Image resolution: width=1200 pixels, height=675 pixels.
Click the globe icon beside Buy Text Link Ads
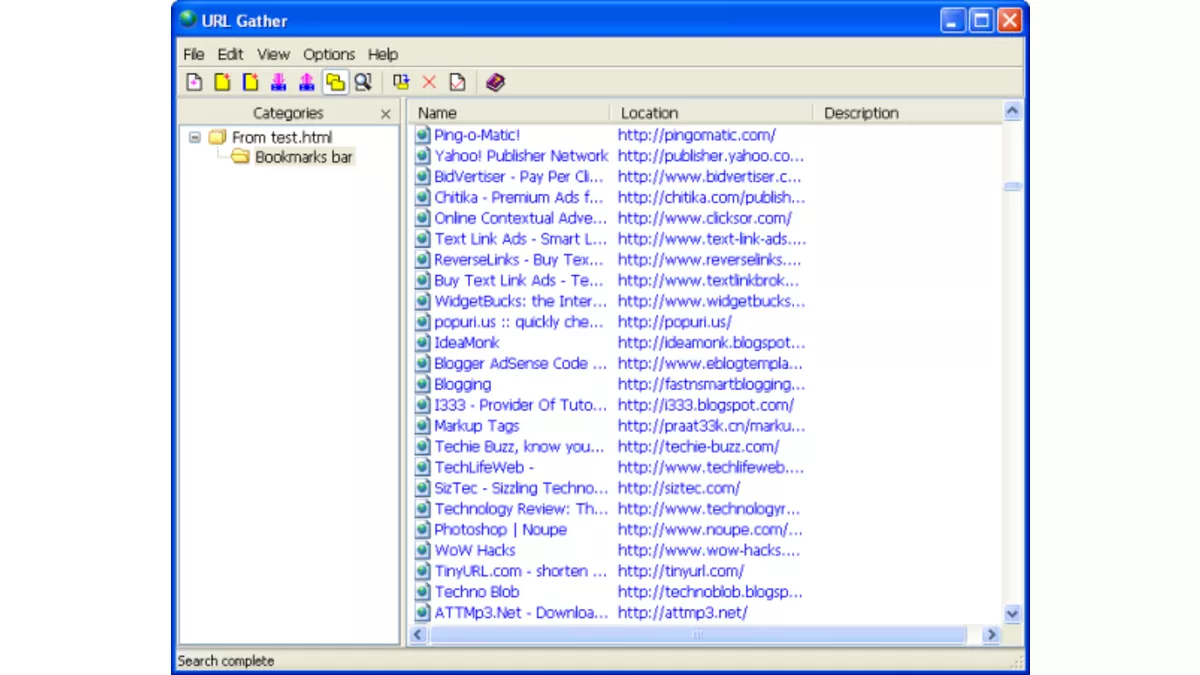[x=423, y=280]
